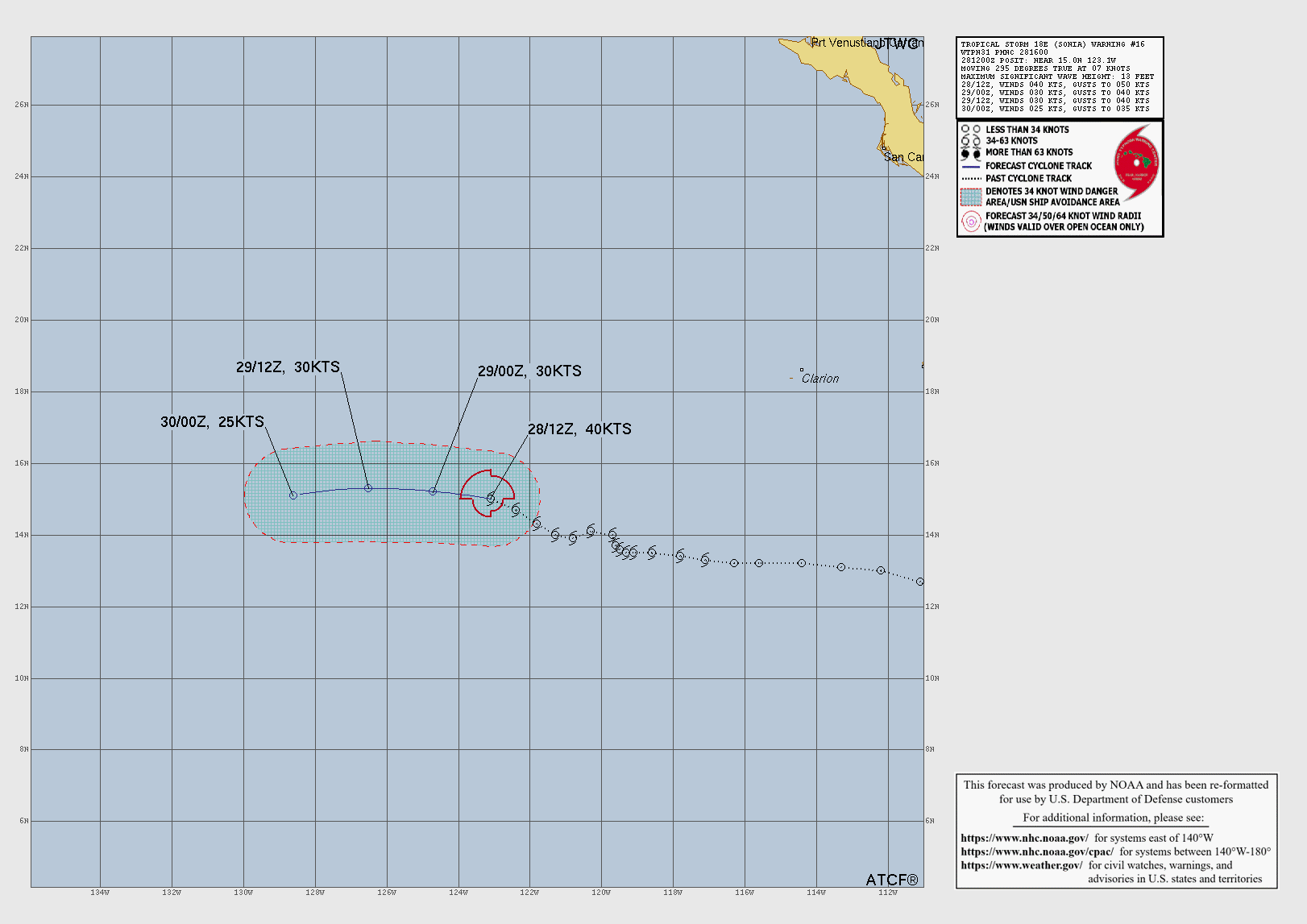Open the www.weather.gov link
The image size is (1307, 924).
click(x=1021, y=865)
